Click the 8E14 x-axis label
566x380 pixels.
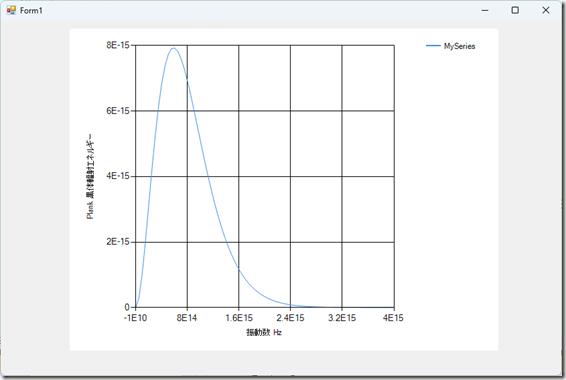point(187,318)
